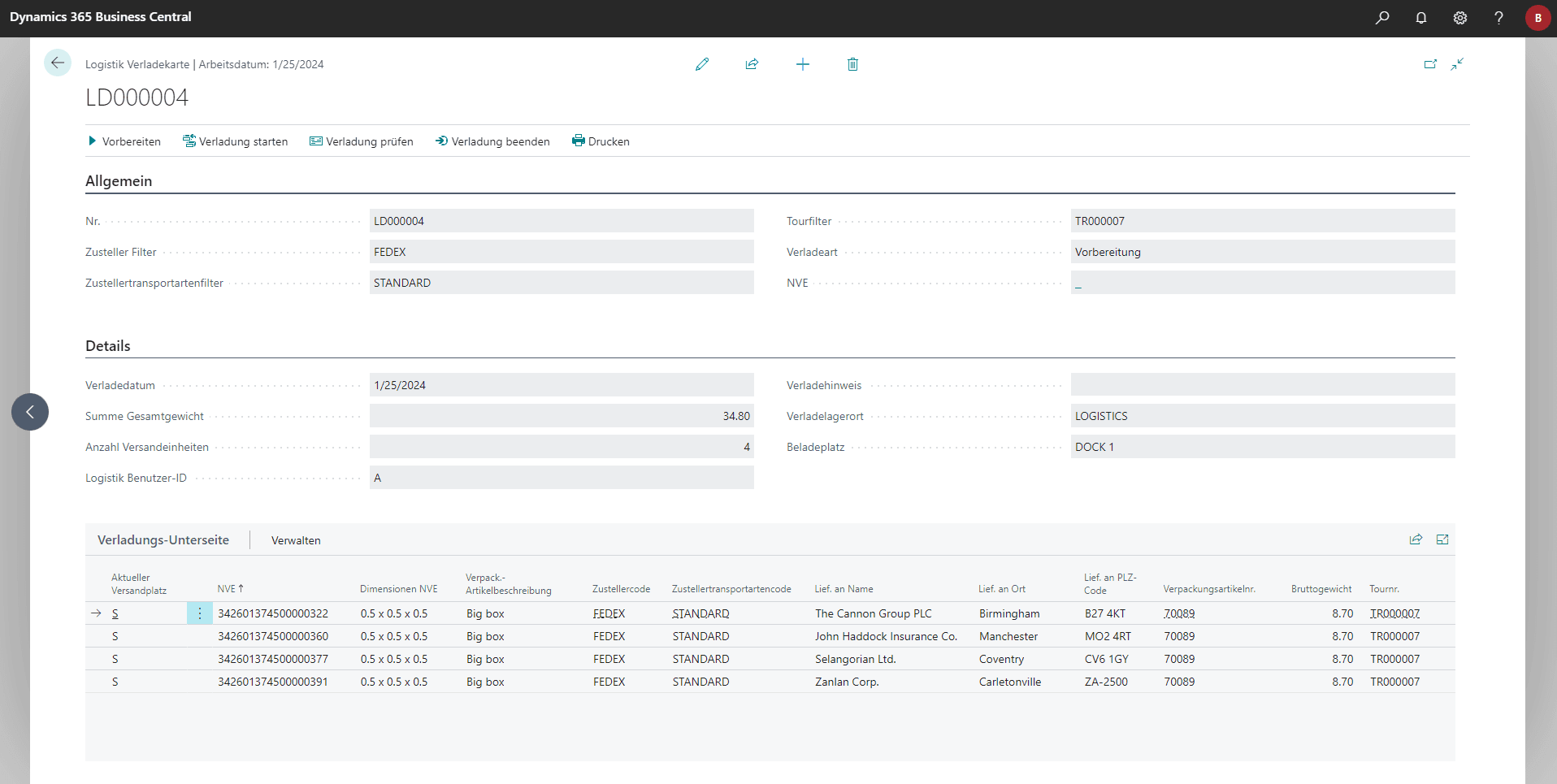Open the help question mark
Screen dimensions: 1557x784
tap(1498, 18)
